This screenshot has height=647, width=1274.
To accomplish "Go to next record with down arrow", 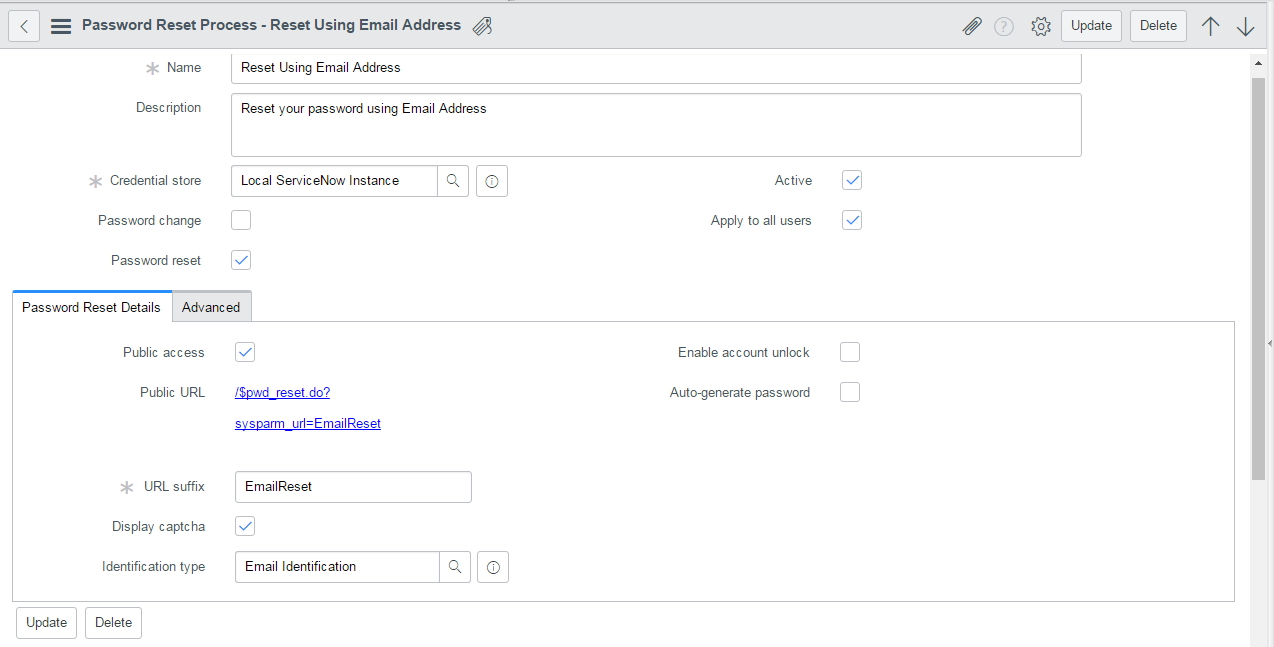I will tap(1245, 25).
